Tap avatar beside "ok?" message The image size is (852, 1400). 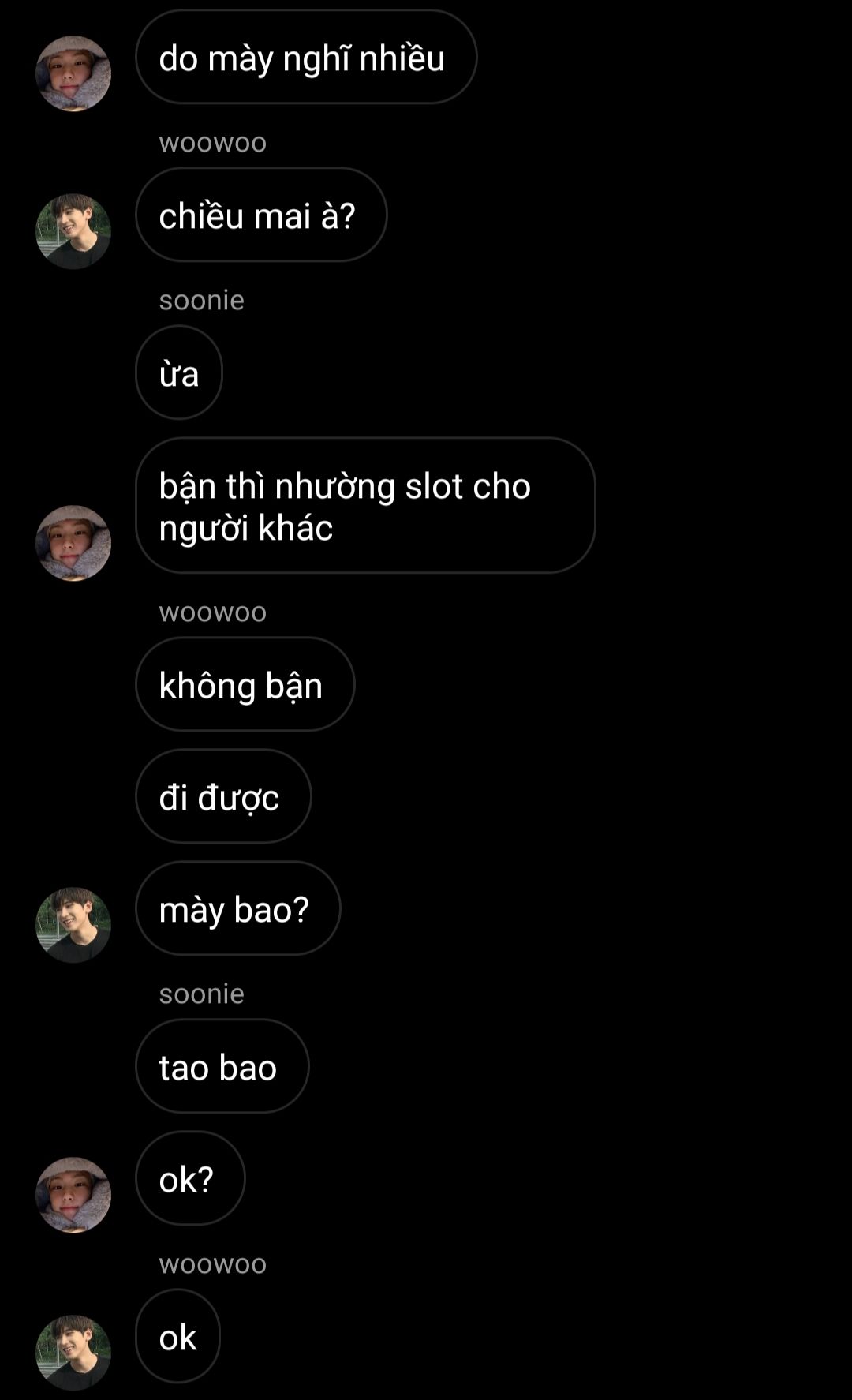[x=73, y=1195]
